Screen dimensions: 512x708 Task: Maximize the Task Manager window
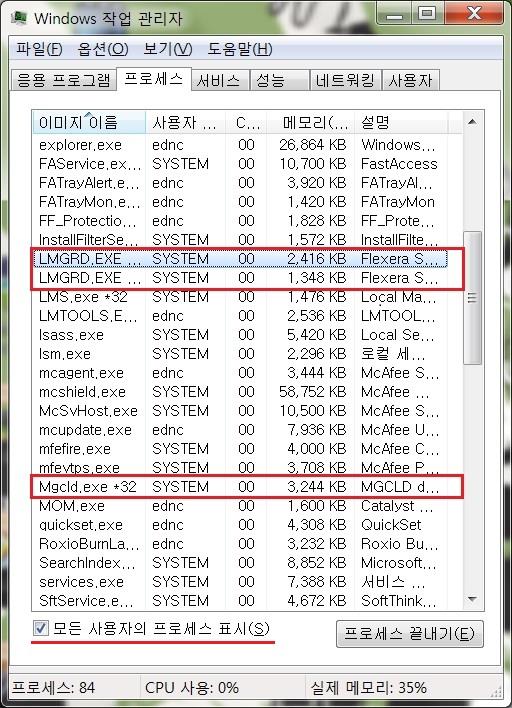(x=427, y=15)
